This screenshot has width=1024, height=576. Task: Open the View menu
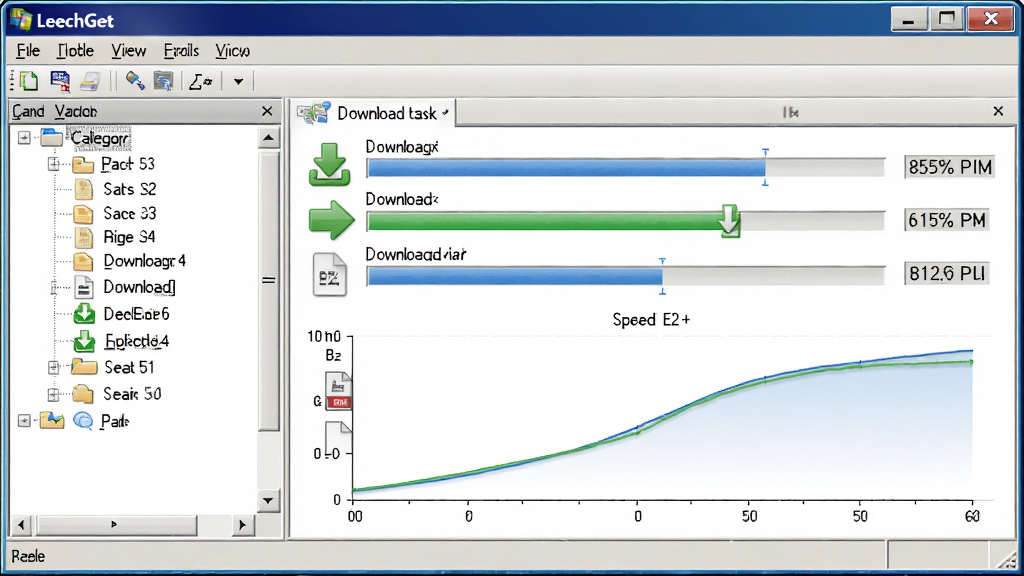[x=128, y=51]
